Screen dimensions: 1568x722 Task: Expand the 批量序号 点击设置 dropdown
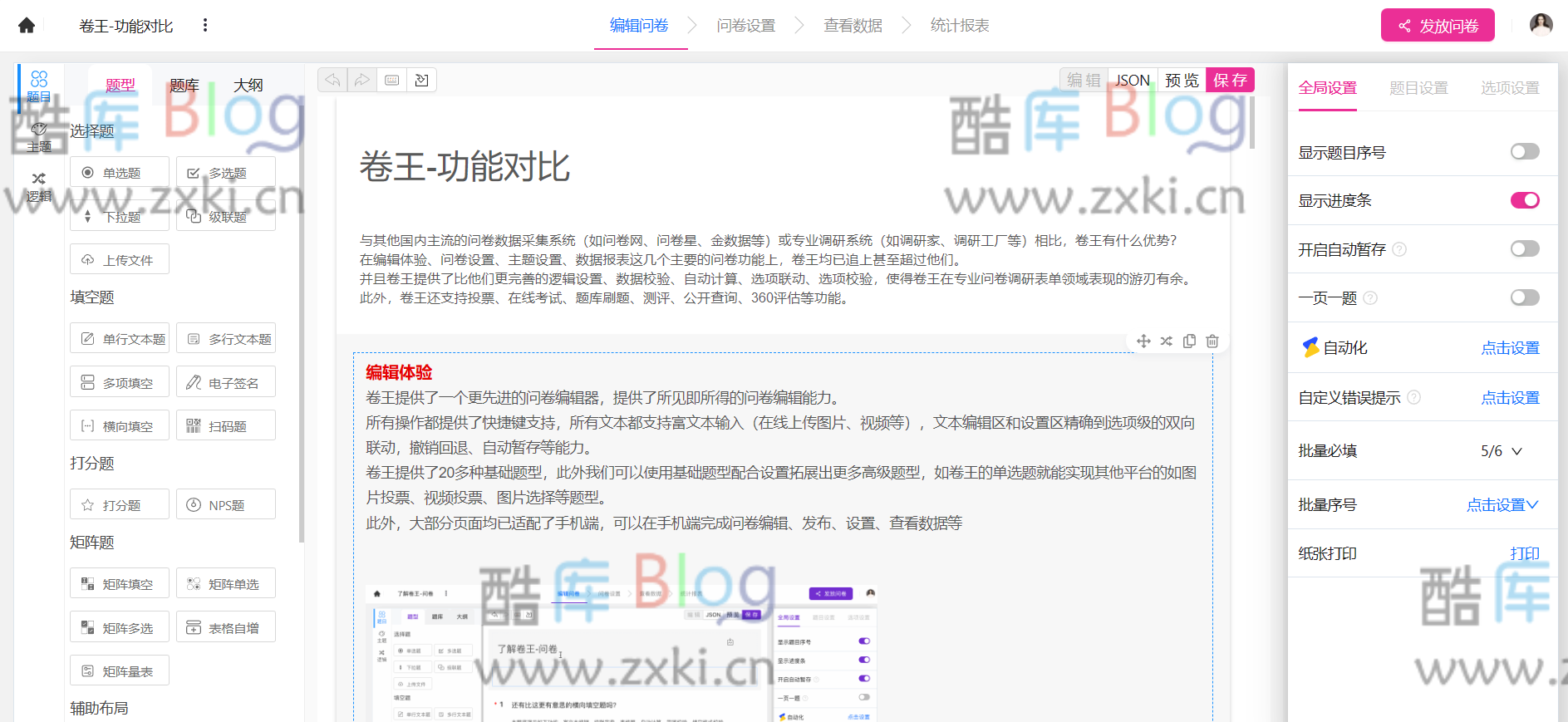(1502, 504)
